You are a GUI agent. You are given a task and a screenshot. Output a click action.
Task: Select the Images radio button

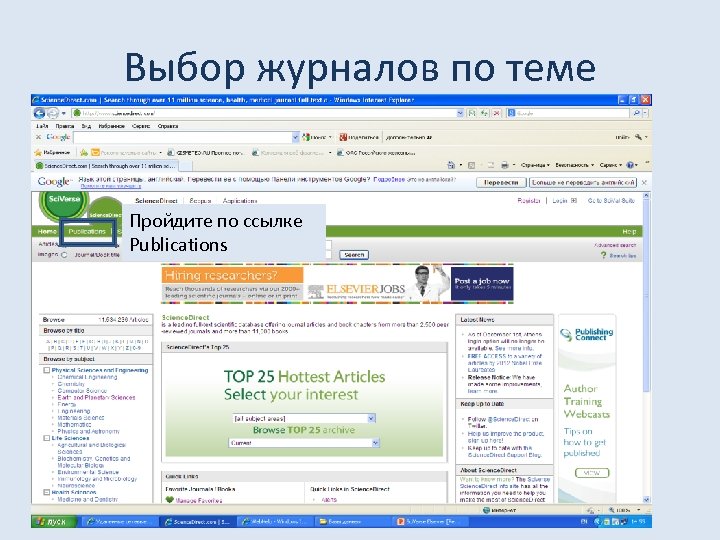coord(64,255)
